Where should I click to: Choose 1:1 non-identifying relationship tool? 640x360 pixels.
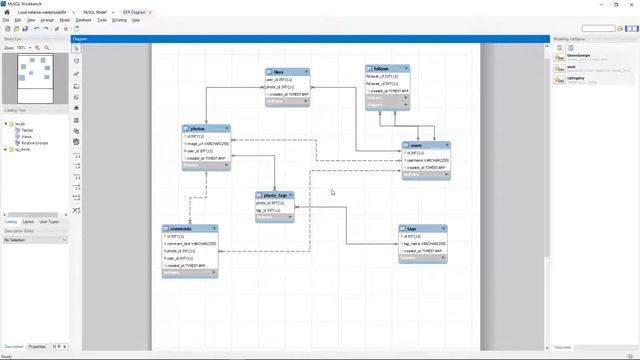[76, 156]
